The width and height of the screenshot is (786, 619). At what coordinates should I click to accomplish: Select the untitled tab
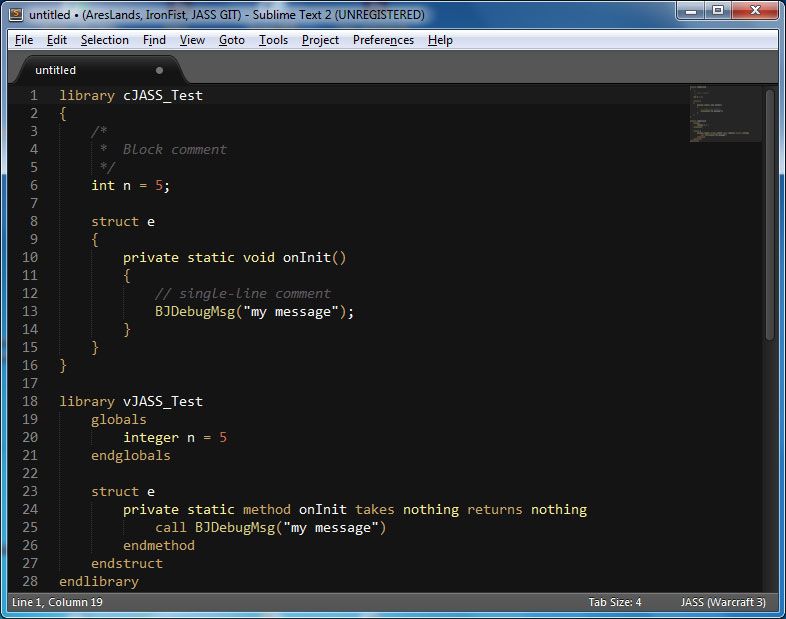98,70
